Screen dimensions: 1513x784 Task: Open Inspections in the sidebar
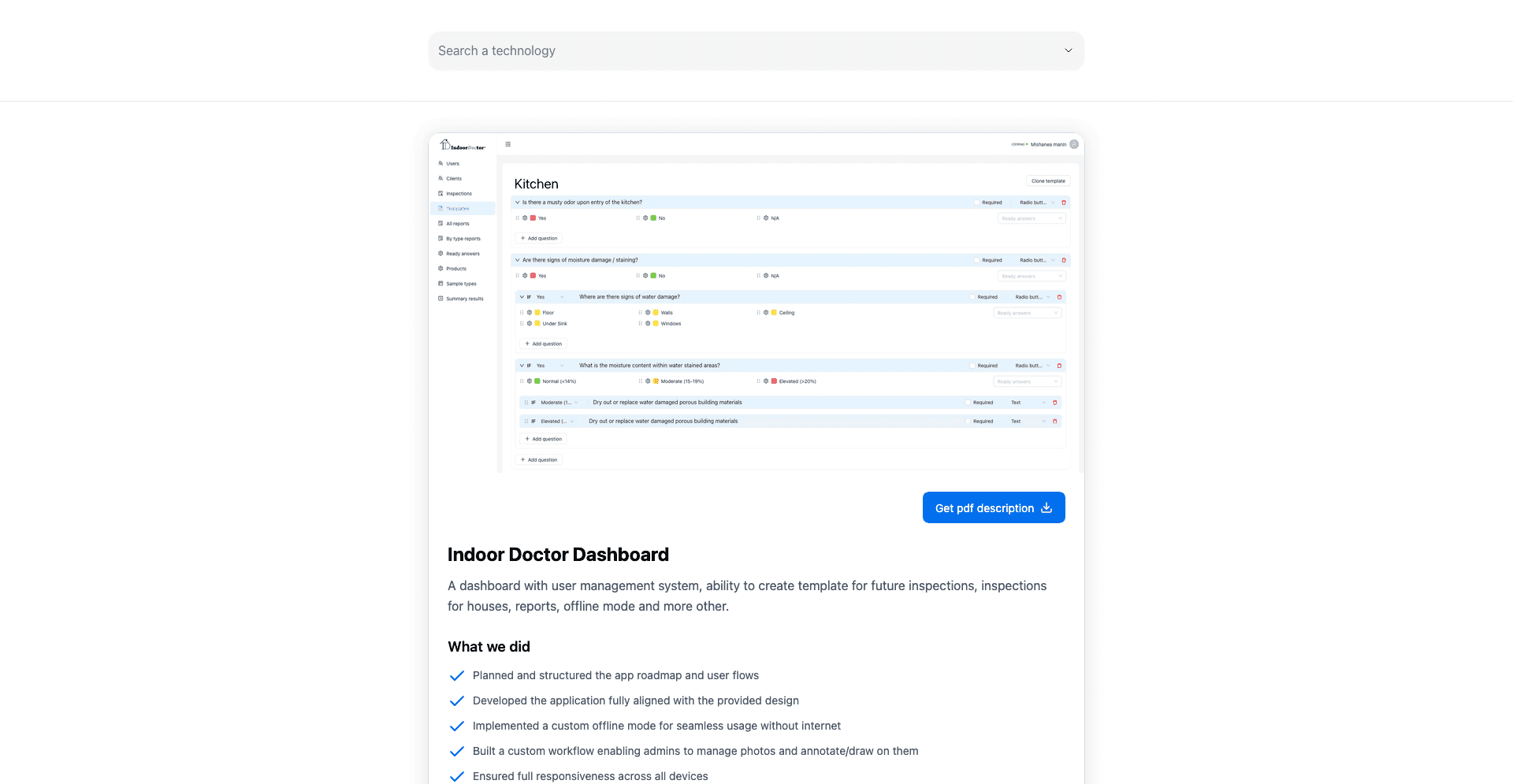pyautogui.click(x=459, y=194)
